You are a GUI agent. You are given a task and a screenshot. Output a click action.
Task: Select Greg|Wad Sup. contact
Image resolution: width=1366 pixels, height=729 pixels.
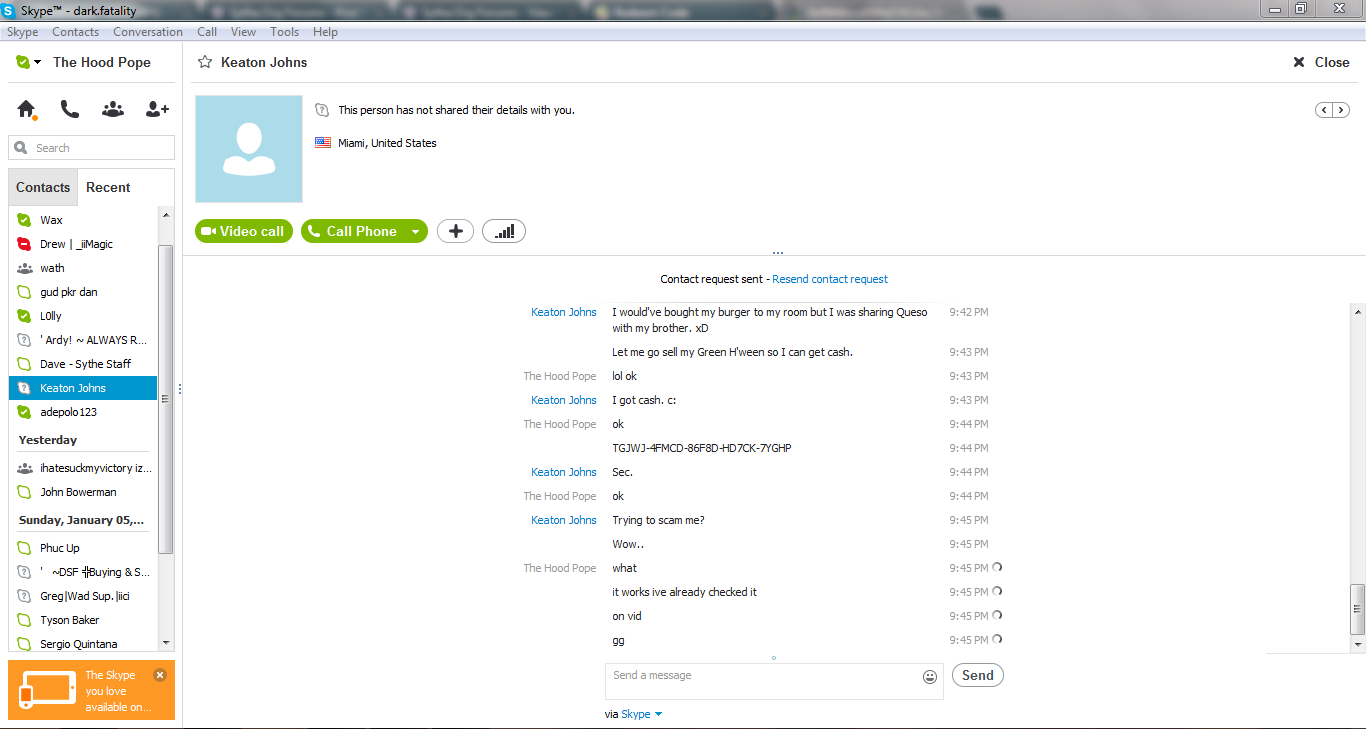83,596
